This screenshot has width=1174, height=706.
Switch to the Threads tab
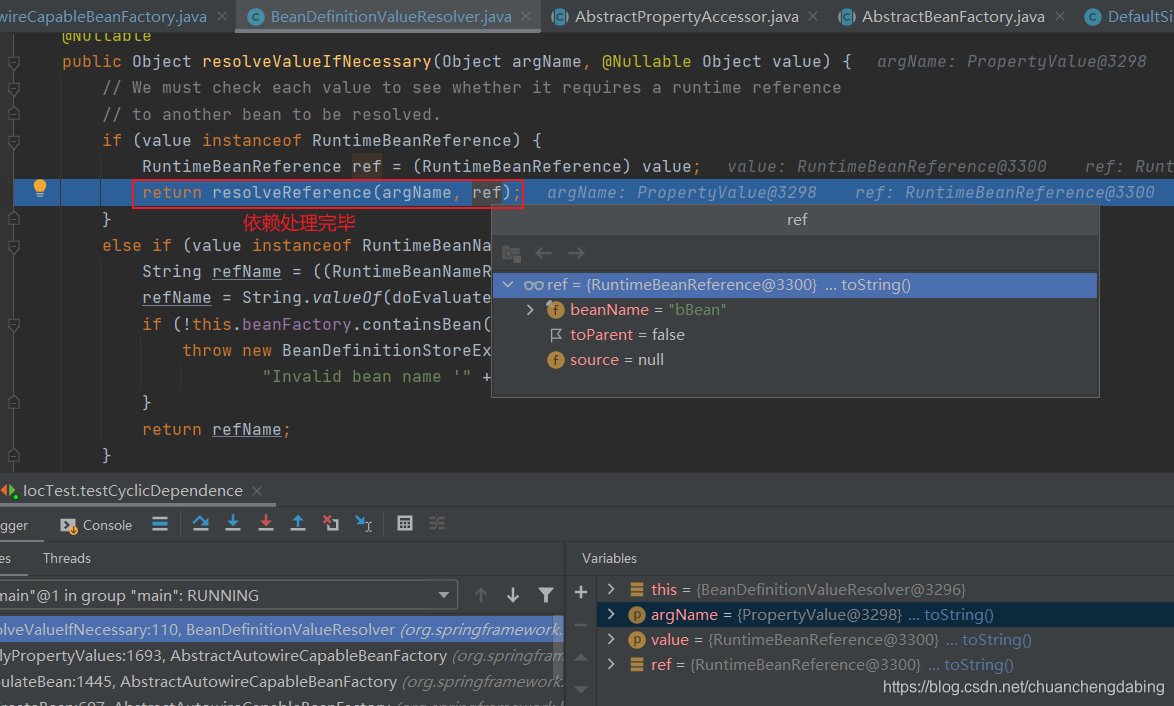tap(67, 559)
